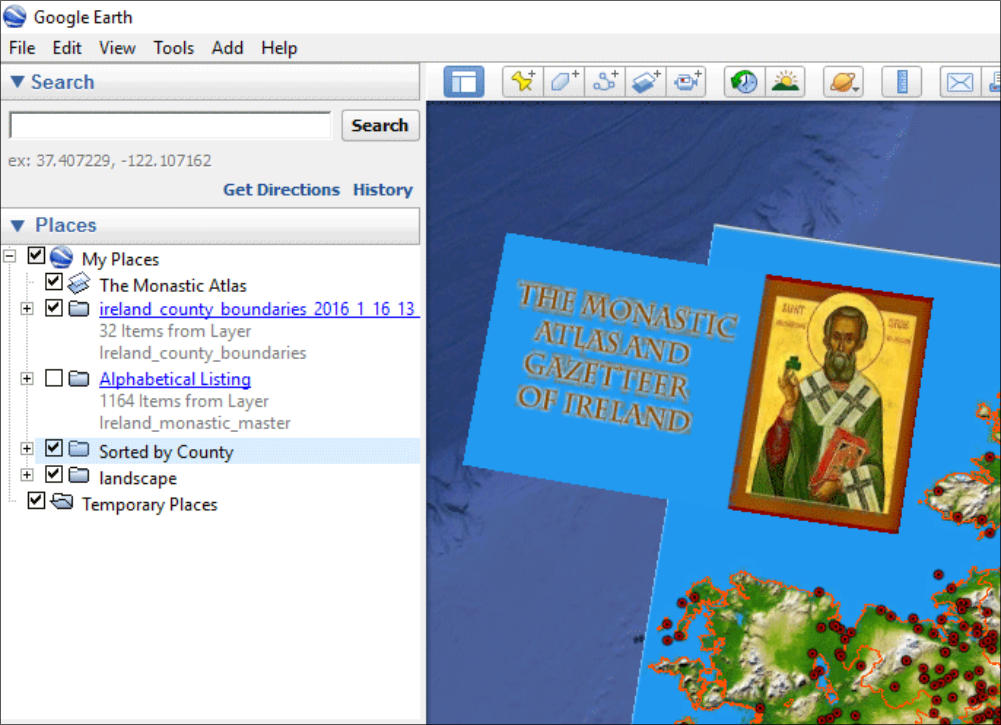
Task: Click the landscape folder icon
Action: pos(79,475)
